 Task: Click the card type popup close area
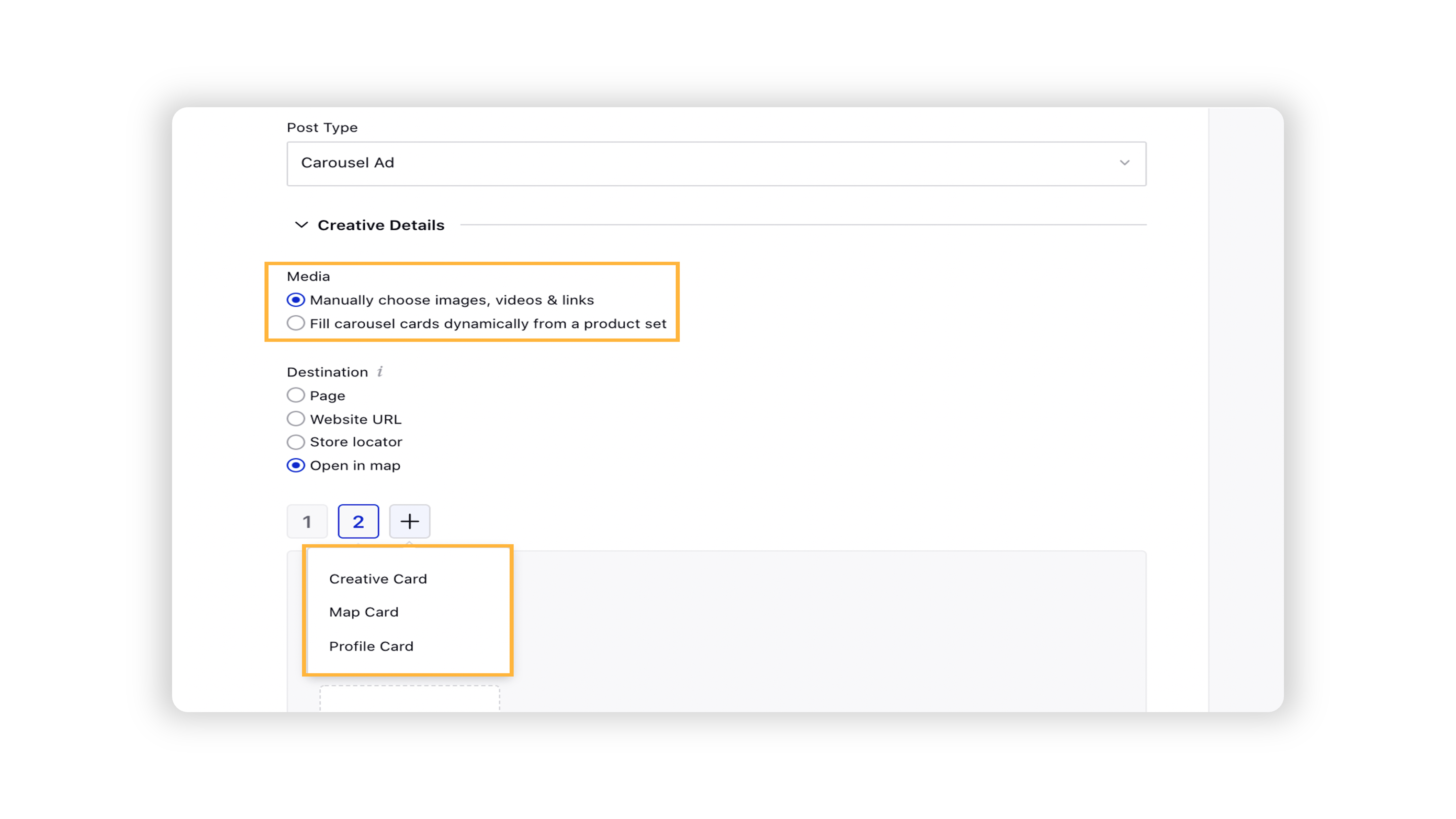[x=800, y=610]
